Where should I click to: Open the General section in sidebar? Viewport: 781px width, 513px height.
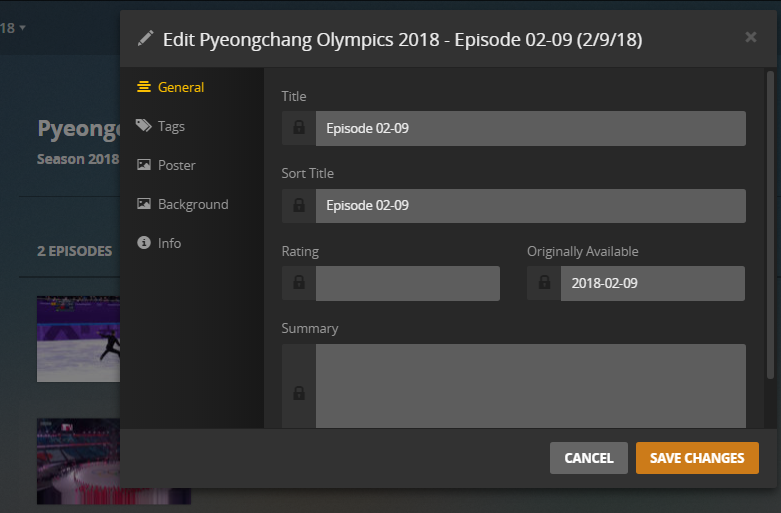click(x=170, y=87)
